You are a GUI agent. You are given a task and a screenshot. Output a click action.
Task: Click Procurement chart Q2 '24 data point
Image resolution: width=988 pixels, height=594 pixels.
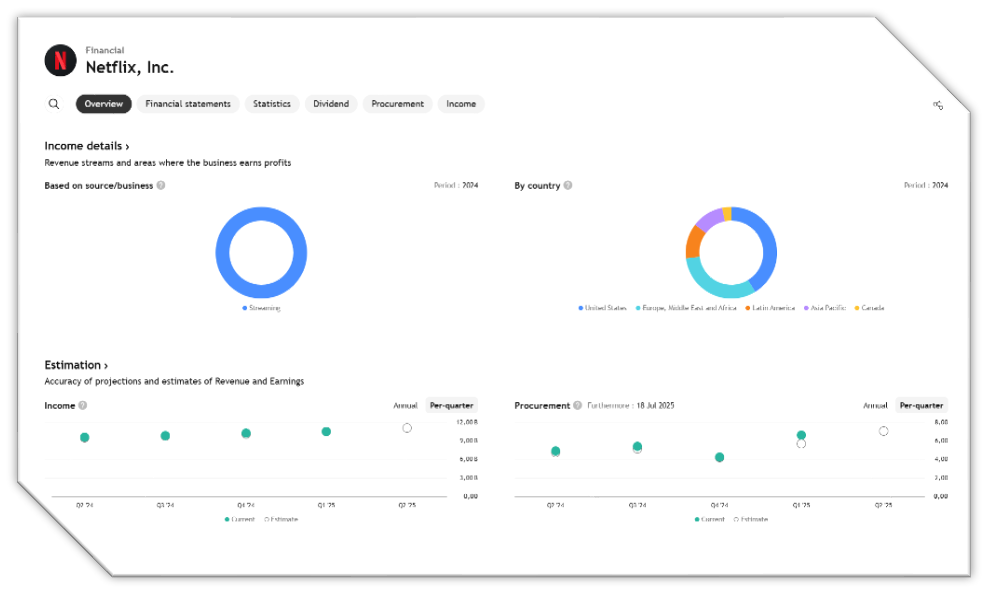pos(555,451)
